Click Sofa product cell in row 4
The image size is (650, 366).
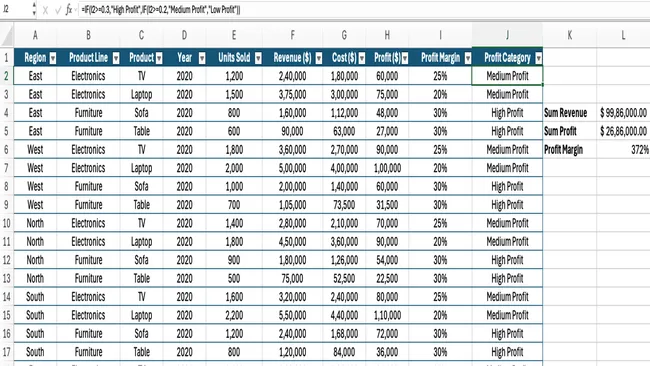[141, 113]
